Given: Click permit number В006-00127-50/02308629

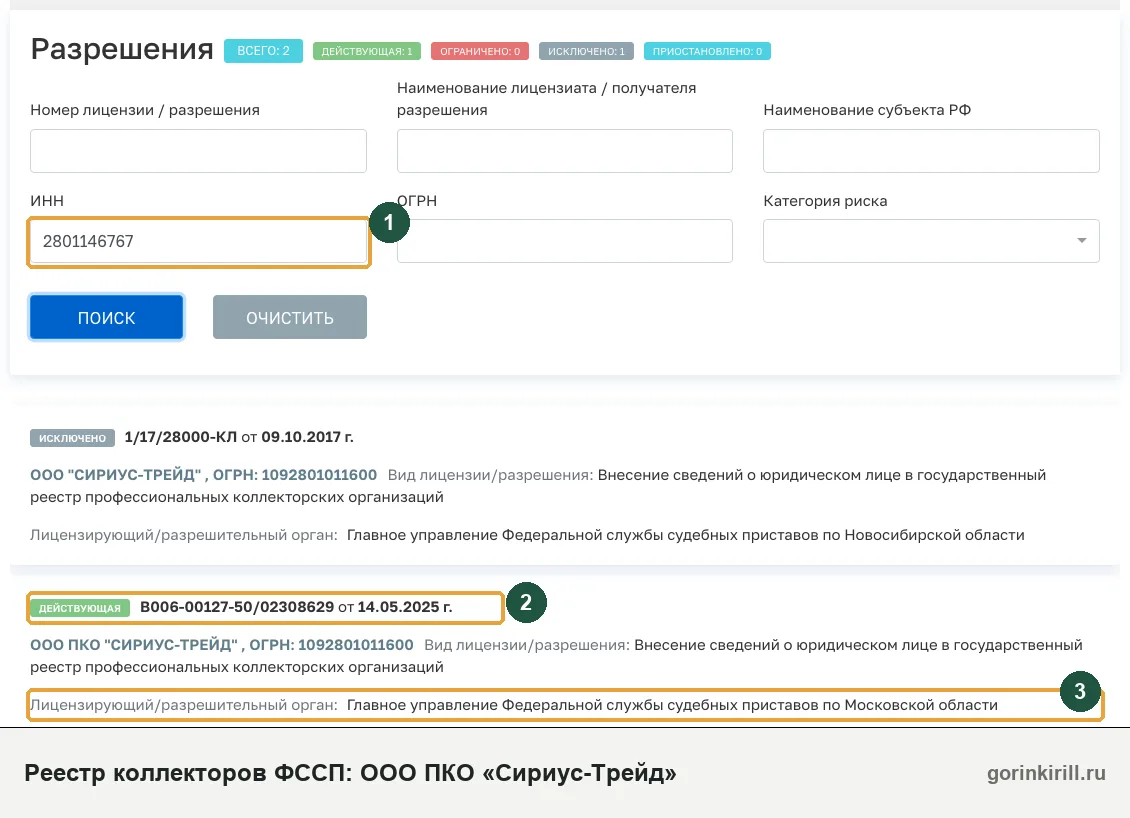Looking at the screenshot, I should [x=237, y=607].
